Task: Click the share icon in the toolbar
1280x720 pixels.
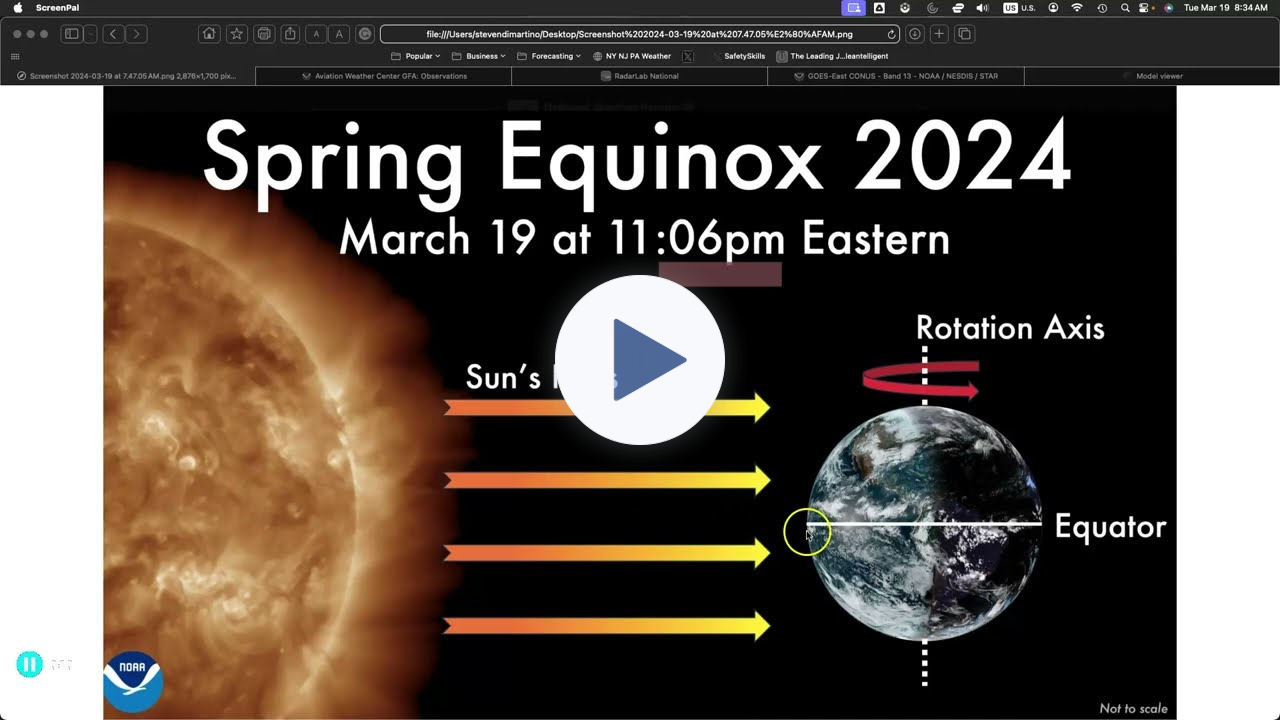Action: pyautogui.click(x=291, y=33)
